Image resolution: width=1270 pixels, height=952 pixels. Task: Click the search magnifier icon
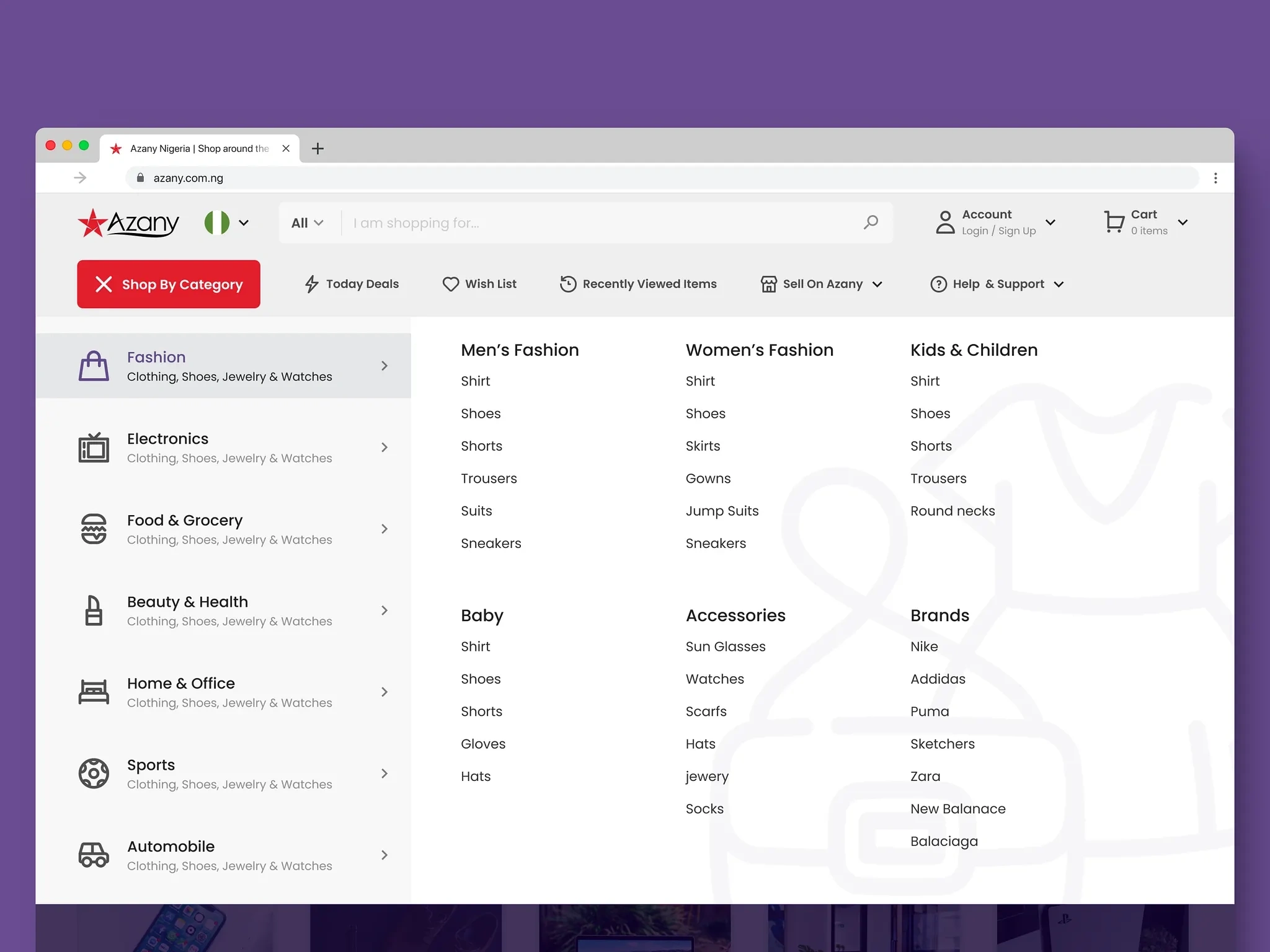coord(871,222)
